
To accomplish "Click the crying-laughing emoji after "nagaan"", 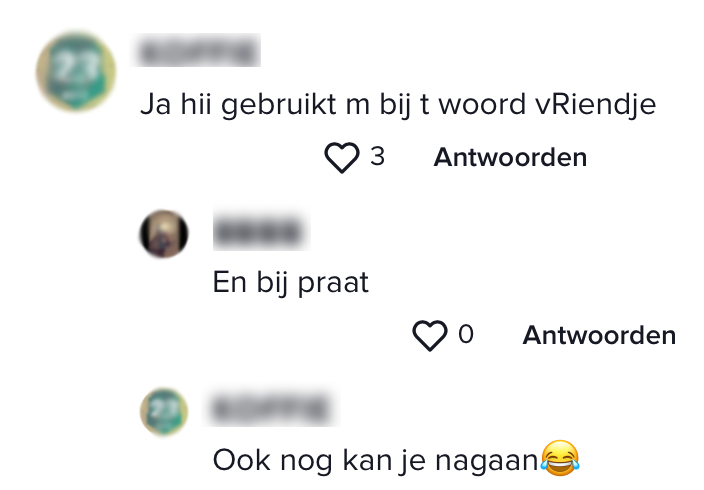I will [x=560, y=459].
